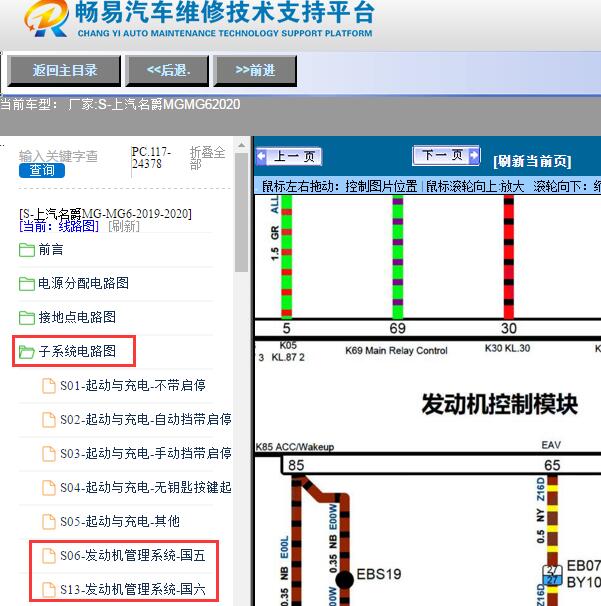
Task: Click the sidebar vertical scrollbar thumb
Action: coord(242,213)
